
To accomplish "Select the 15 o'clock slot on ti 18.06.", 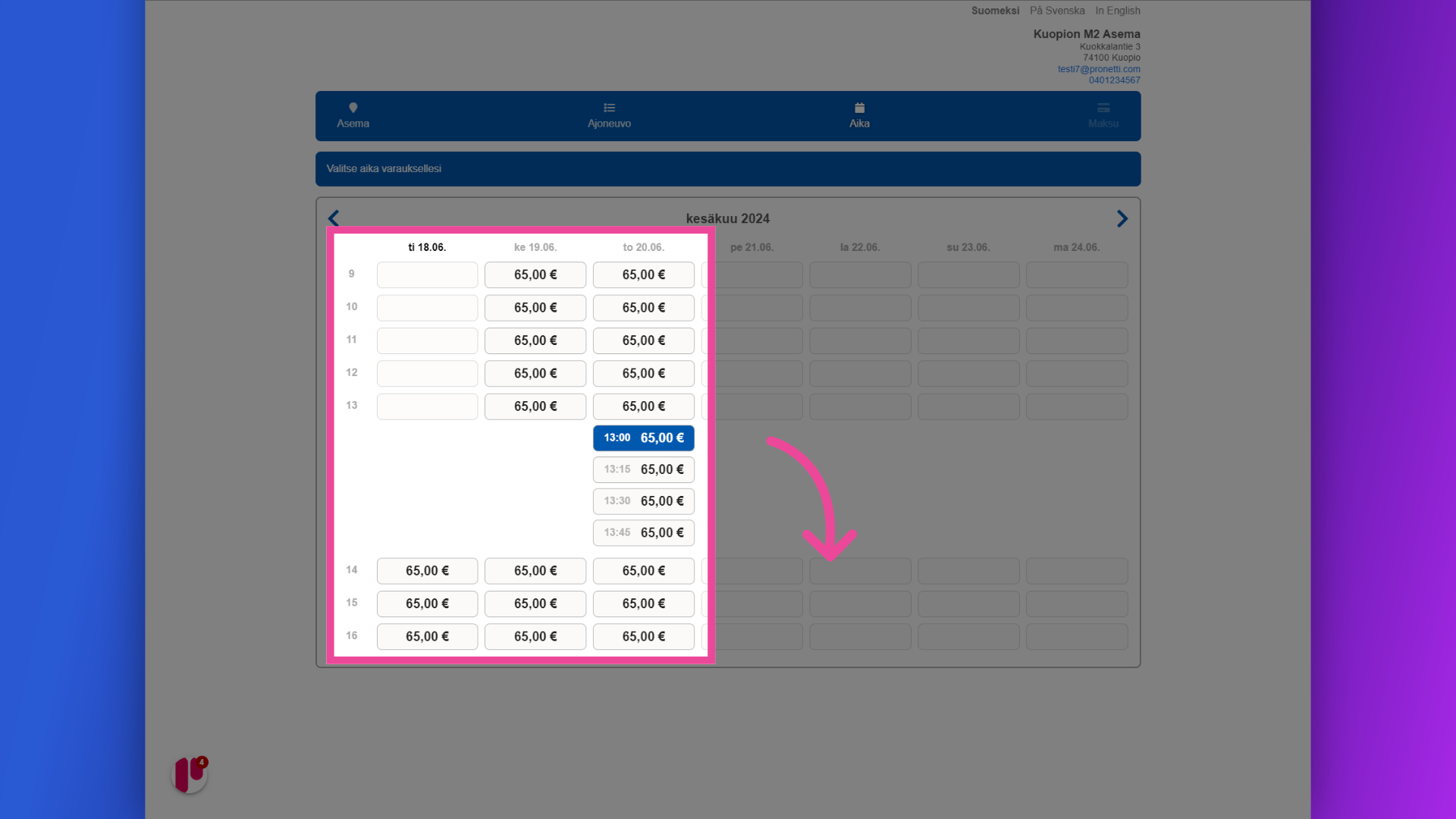I will 427,604.
